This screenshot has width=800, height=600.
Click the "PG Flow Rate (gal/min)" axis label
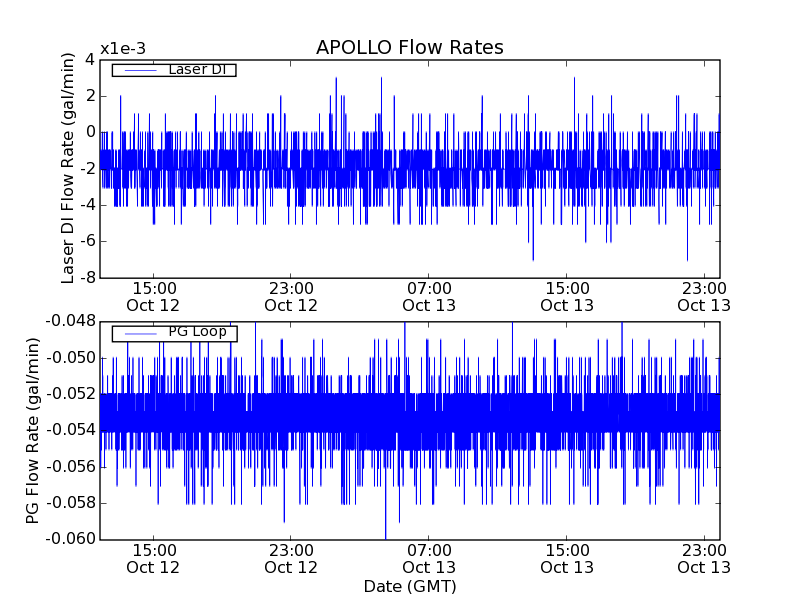[32, 431]
